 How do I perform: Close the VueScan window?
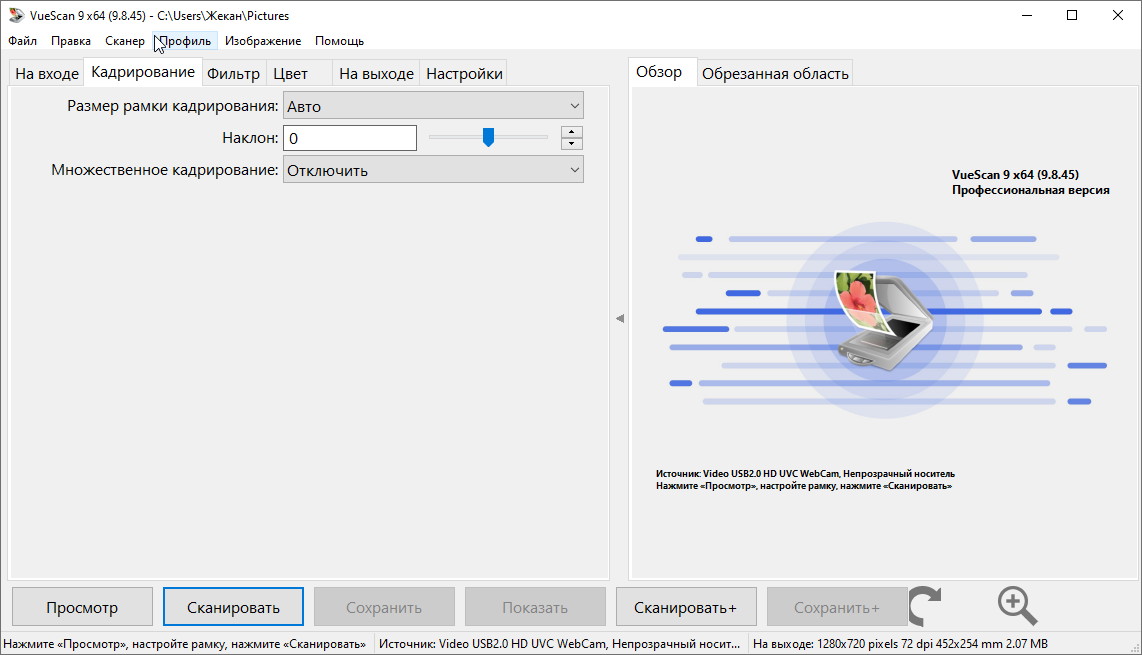pos(1118,15)
